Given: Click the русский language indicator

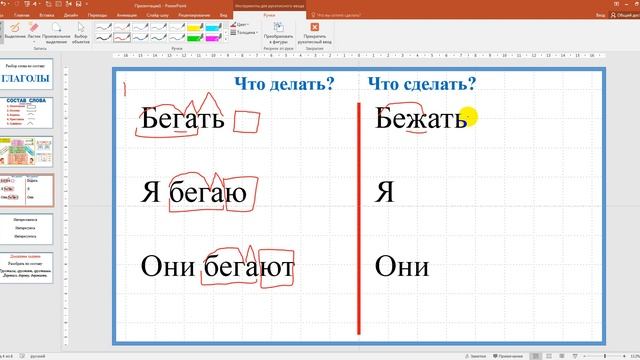Looking at the screenshot, I should coord(38,356).
